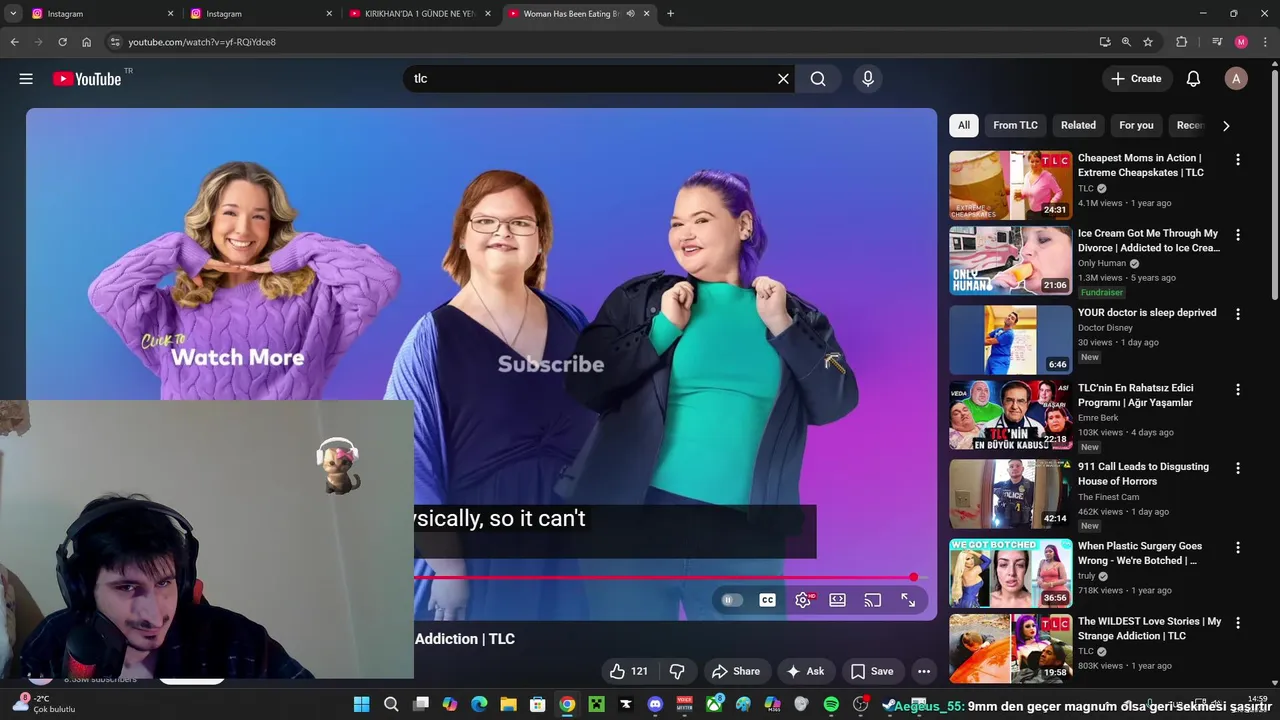This screenshot has height=720, width=1280.
Task: Open Minecraft from taskbar
Action: [x=596, y=704]
